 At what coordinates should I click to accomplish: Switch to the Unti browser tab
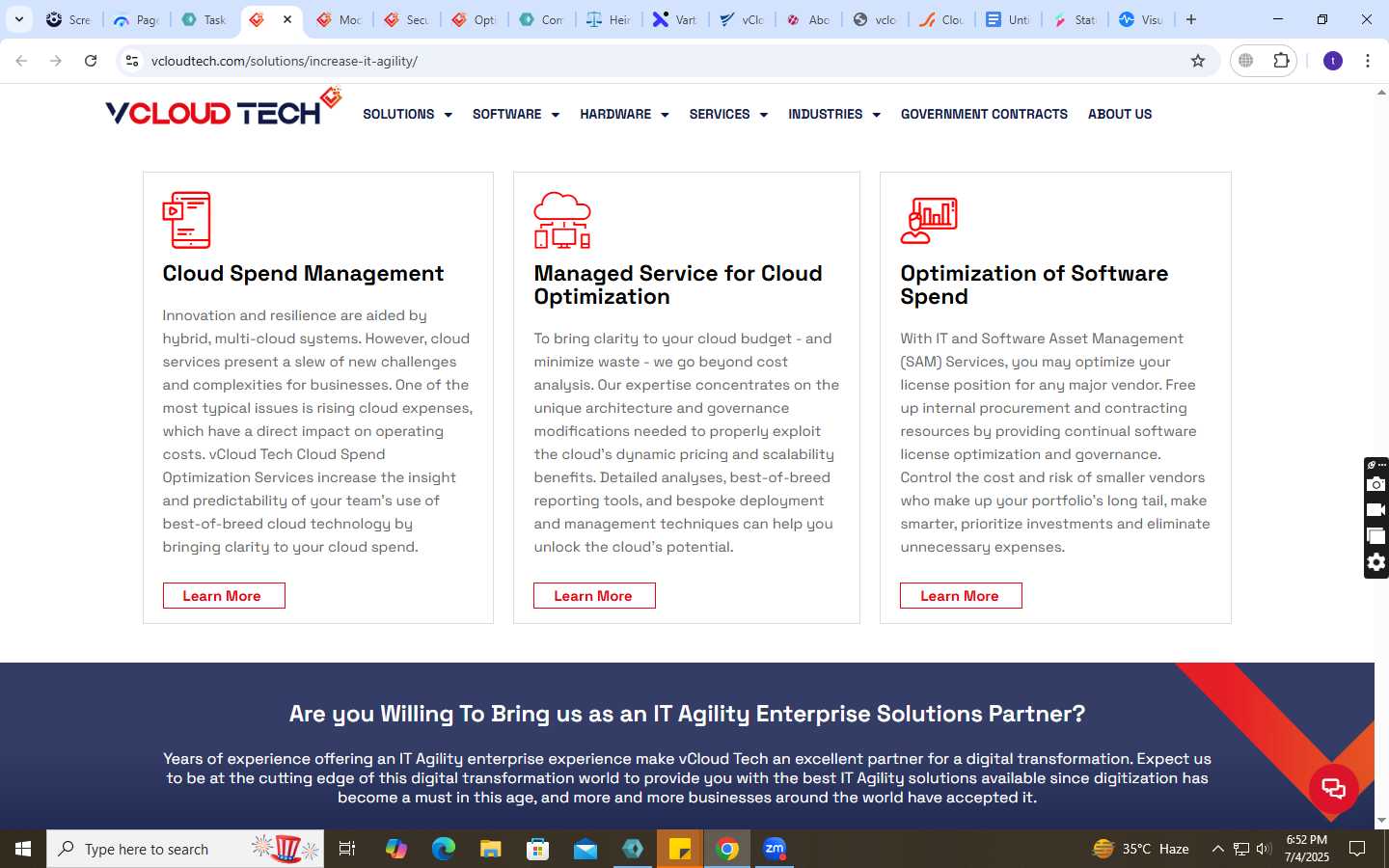(1007, 19)
